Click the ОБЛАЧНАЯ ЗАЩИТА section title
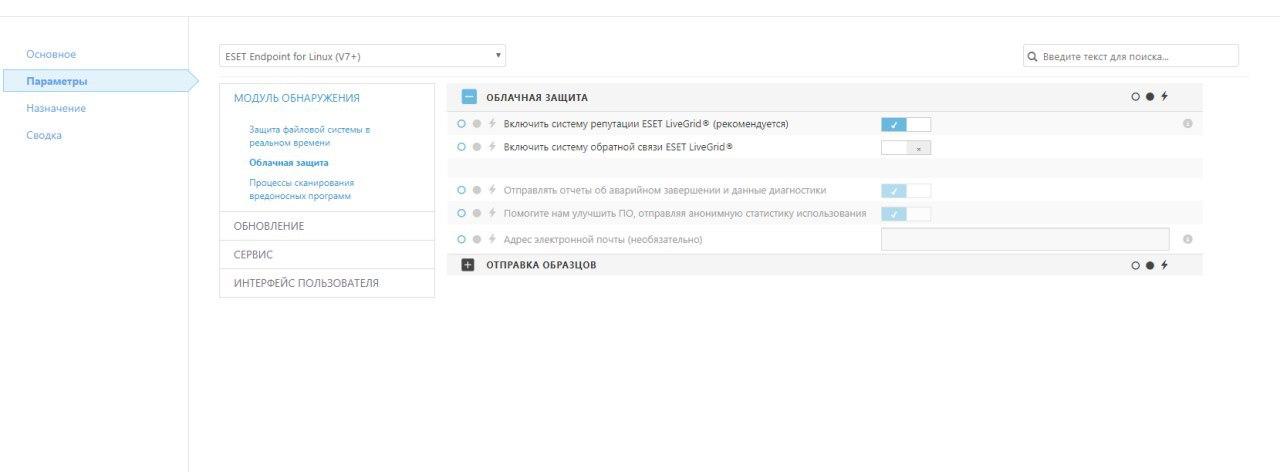 click(x=537, y=98)
